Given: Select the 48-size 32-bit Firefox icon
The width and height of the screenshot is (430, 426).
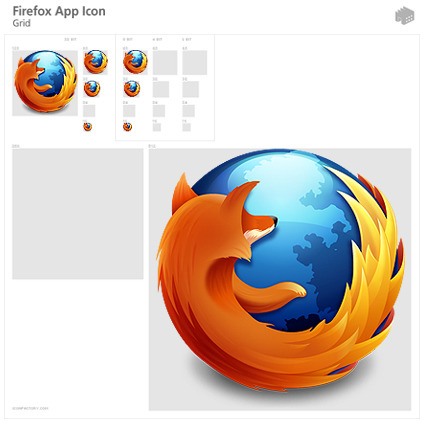Looking at the screenshot, I should [95, 62].
